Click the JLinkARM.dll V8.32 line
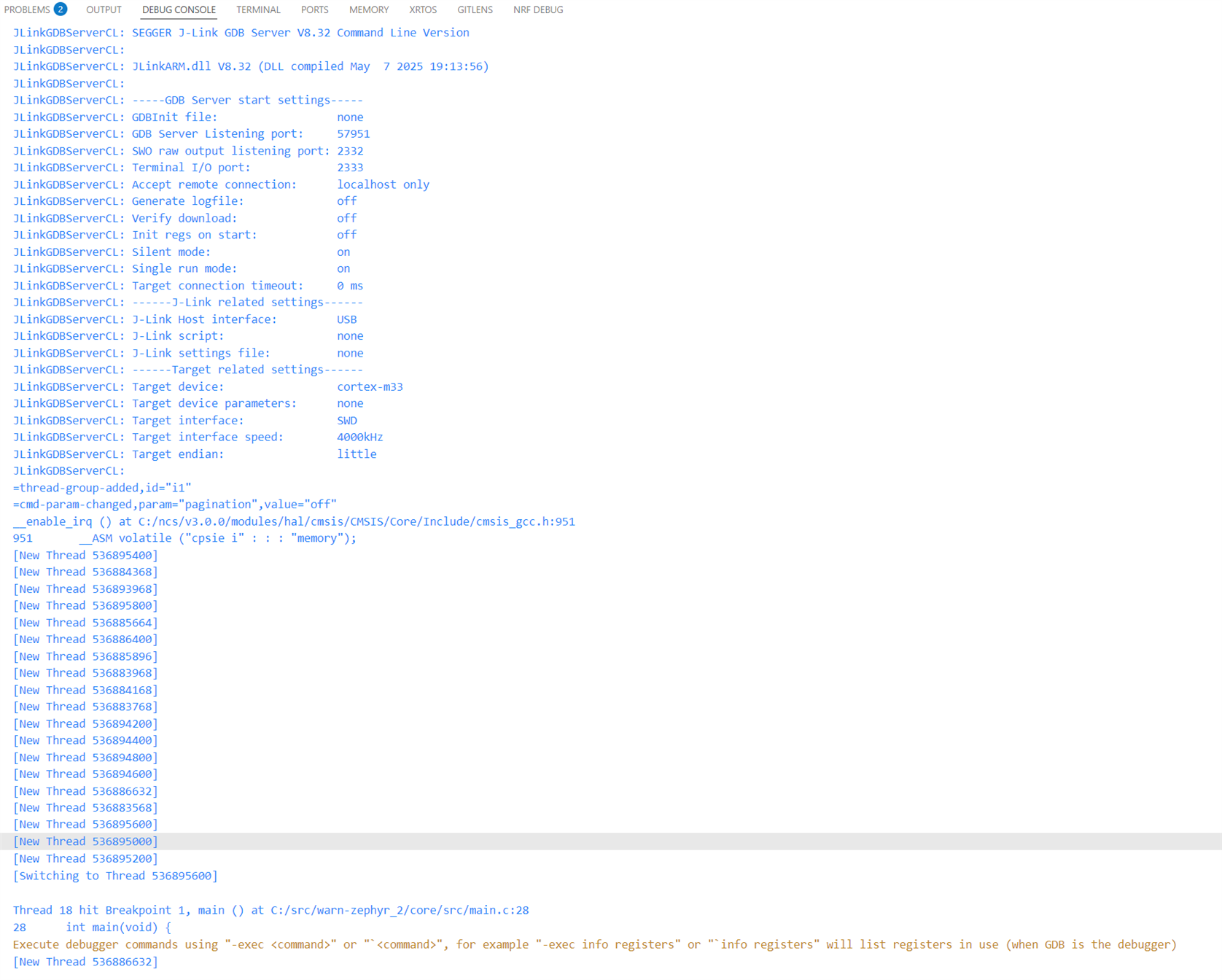The image size is (1222, 980). pos(251,66)
